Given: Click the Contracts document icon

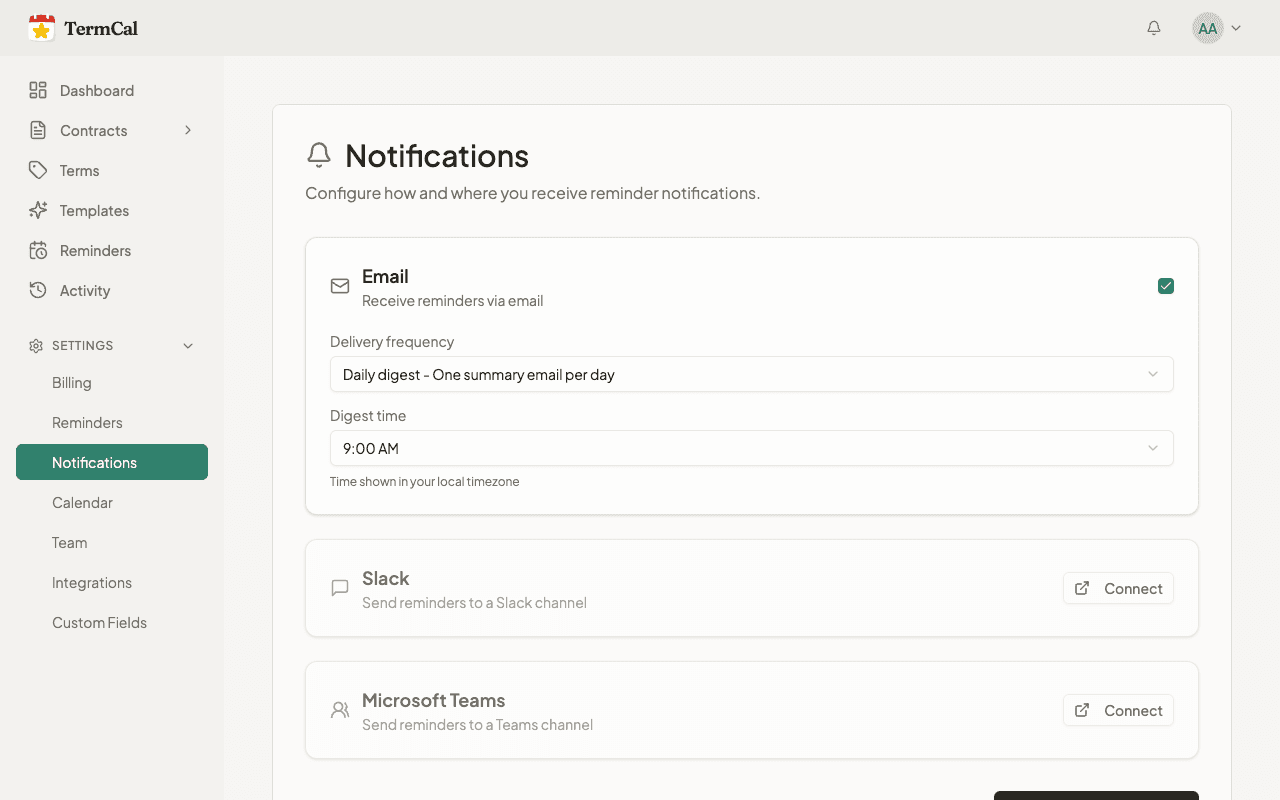Looking at the screenshot, I should (x=38, y=131).
